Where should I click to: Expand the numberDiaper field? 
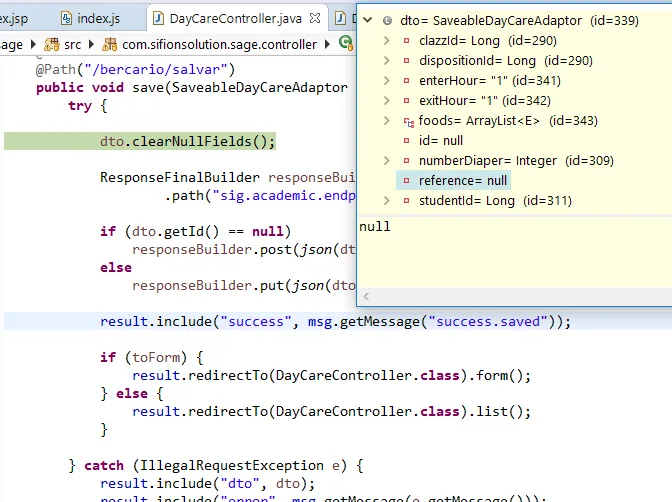point(387,160)
